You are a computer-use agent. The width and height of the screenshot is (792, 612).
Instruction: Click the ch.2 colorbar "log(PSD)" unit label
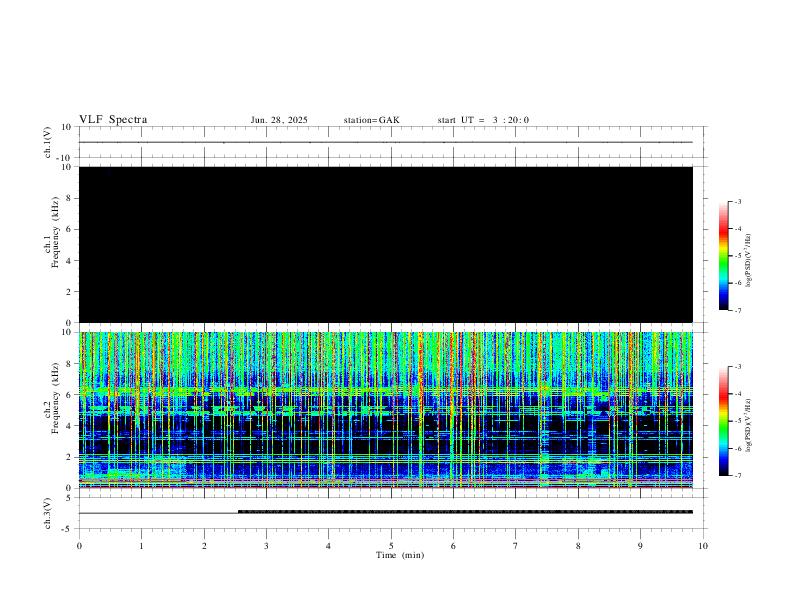(748, 425)
